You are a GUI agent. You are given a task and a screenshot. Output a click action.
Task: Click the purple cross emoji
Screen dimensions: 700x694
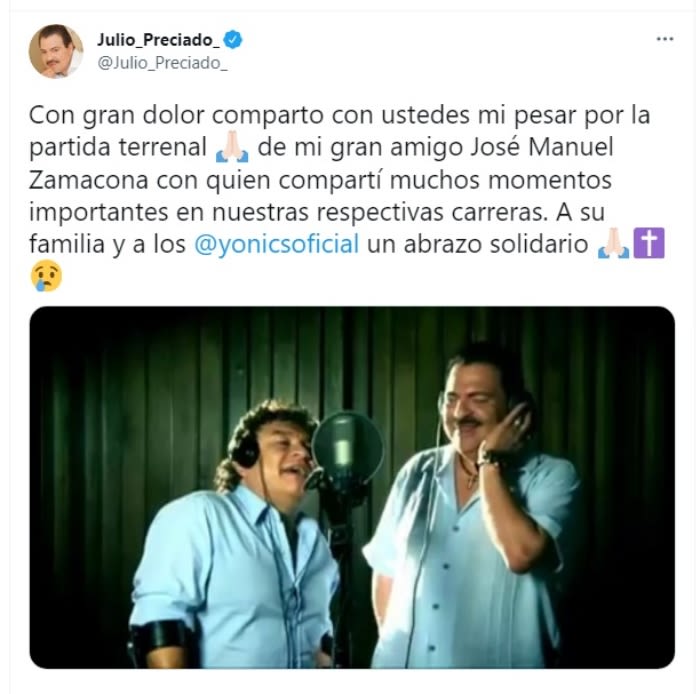coord(649,243)
